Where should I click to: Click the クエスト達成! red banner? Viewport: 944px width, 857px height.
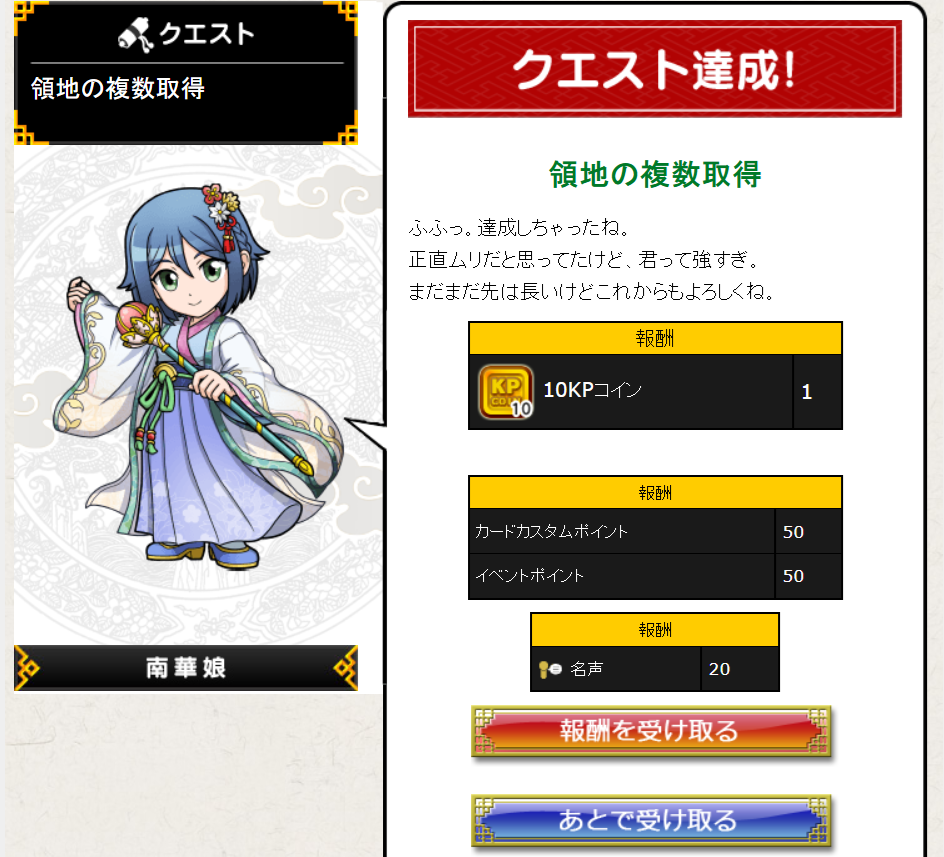tap(654, 69)
